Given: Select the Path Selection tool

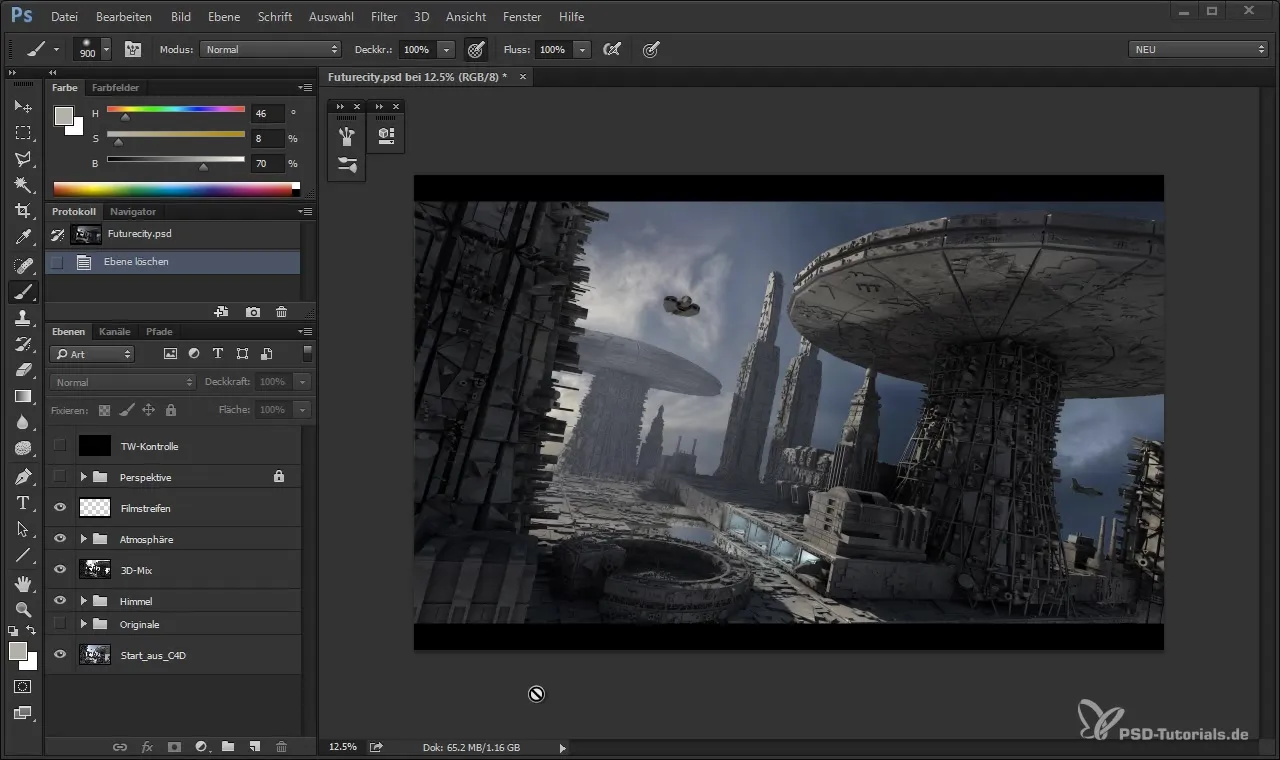Looking at the screenshot, I should pyautogui.click(x=22, y=529).
